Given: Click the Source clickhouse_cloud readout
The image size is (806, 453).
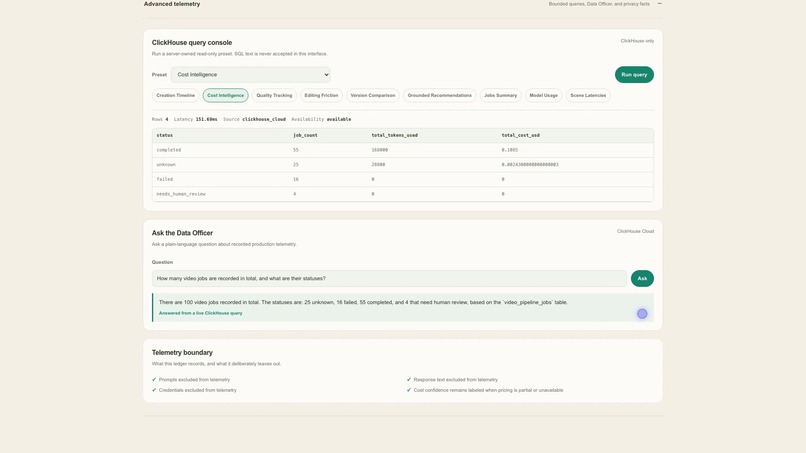Looking at the screenshot, I should (254, 119).
